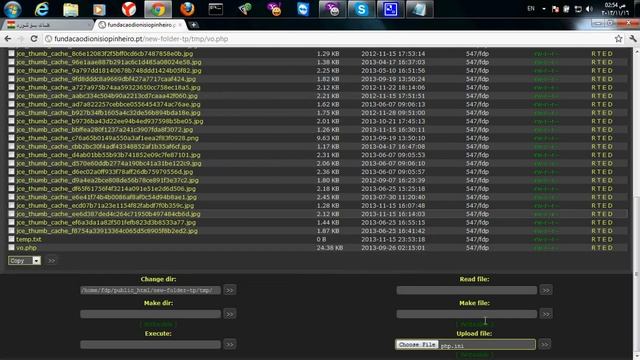Apply the Copy action with arrow button
Image resolution: width=640 pixels, height=360 pixels.
pos(51,260)
